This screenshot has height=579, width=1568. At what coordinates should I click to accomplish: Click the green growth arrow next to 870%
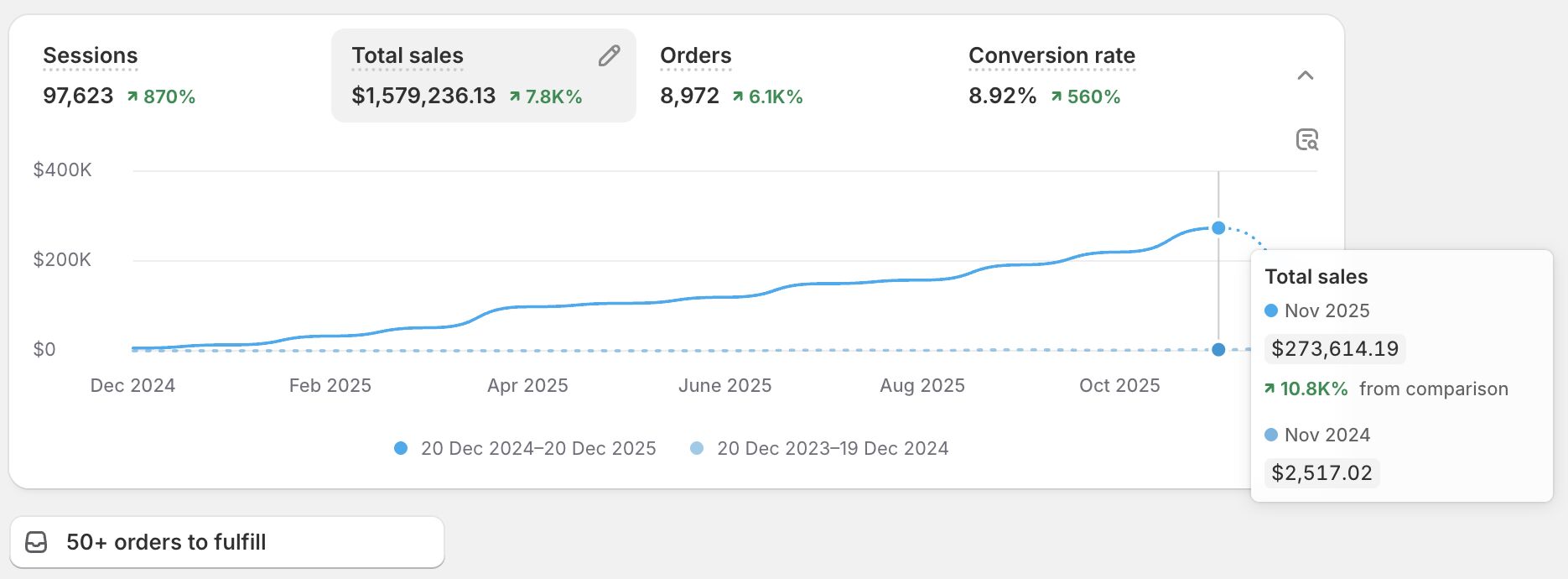pyautogui.click(x=132, y=96)
